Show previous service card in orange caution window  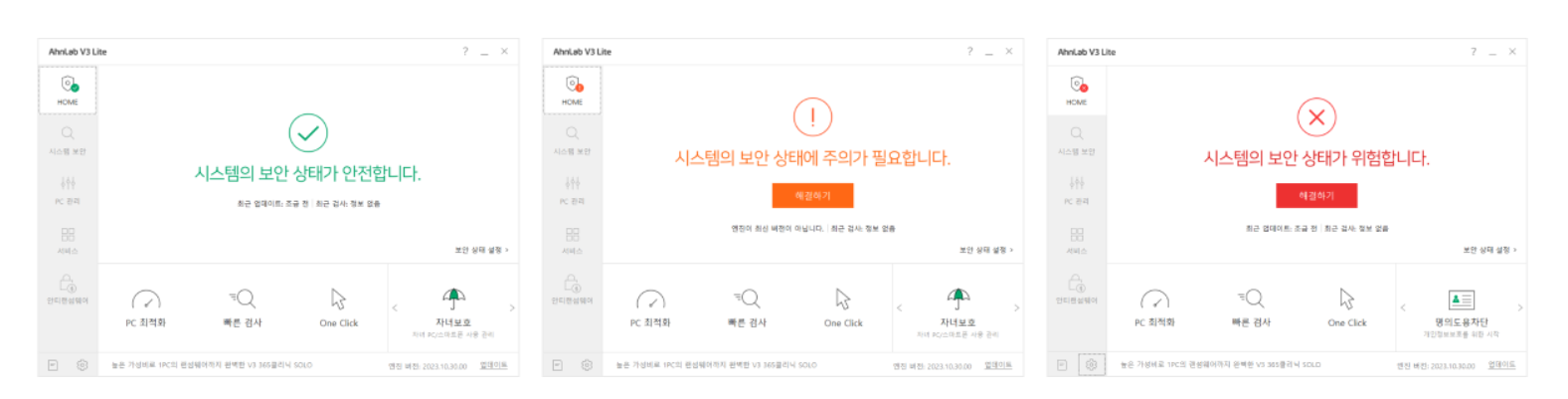[899, 308]
